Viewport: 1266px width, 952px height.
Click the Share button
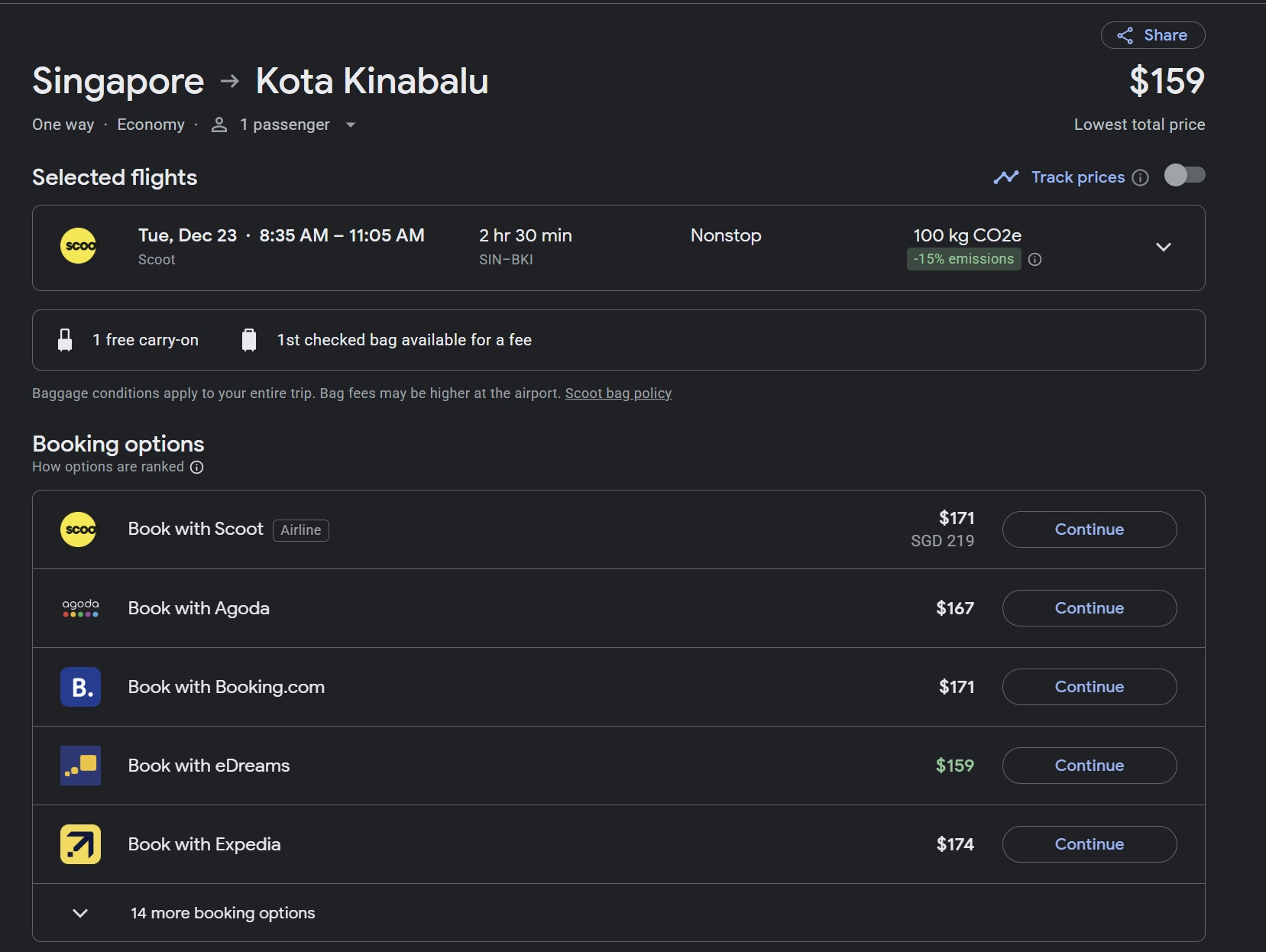pyautogui.click(x=1152, y=35)
